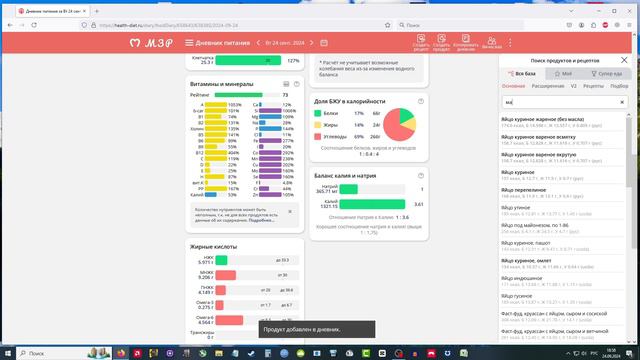
Task: Click the Создать продукт icon
Action: tap(441, 42)
